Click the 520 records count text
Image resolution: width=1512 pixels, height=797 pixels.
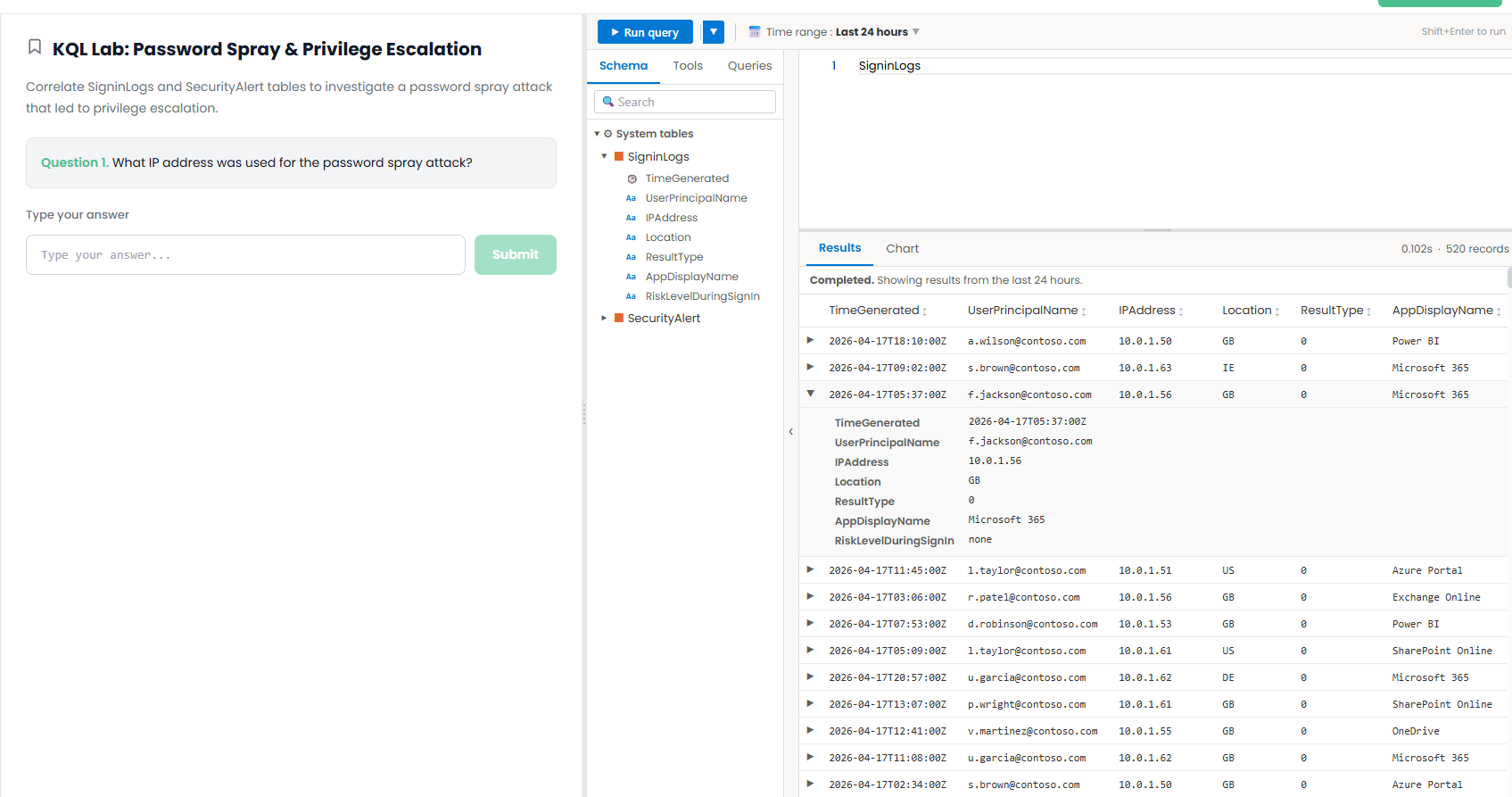pyautogui.click(x=1477, y=249)
